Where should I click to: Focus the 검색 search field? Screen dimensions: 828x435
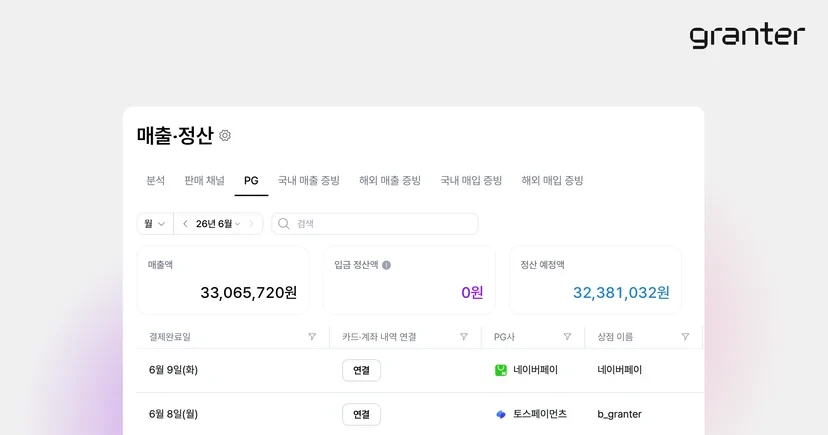(x=375, y=224)
